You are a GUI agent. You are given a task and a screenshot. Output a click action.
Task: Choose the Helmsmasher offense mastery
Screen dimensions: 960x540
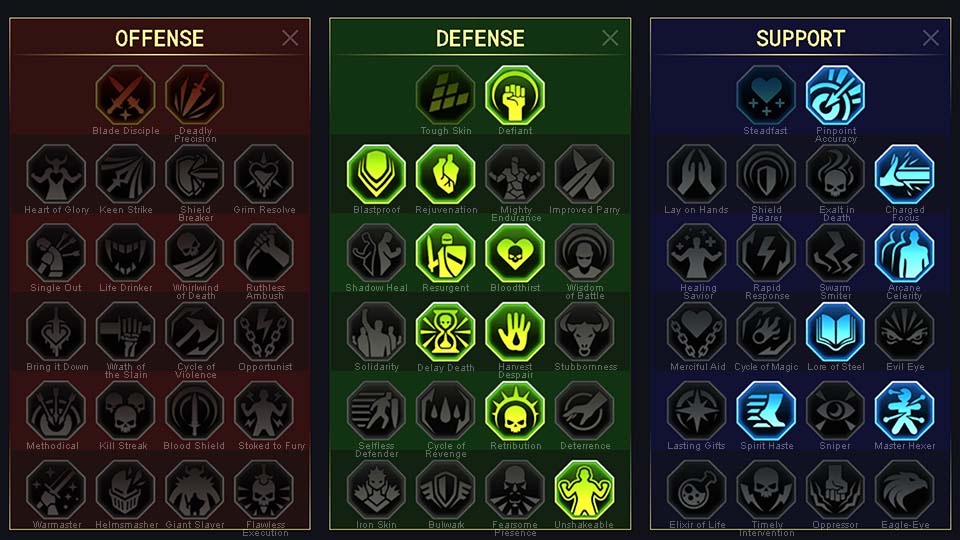point(126,490)
